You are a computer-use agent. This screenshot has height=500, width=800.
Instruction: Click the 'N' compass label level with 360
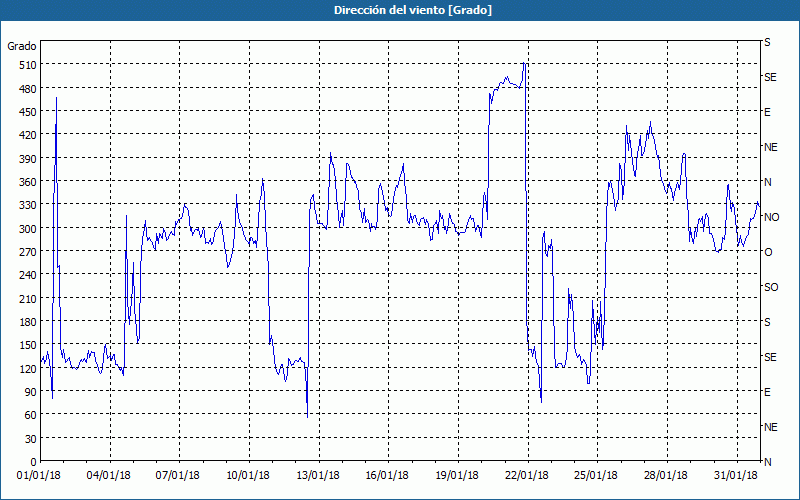pyautogui.click(x=768, y=183)
